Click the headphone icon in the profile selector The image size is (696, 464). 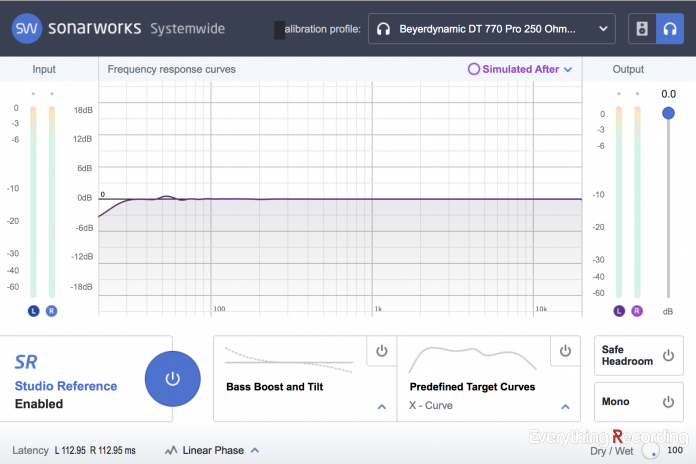point(383,29)
